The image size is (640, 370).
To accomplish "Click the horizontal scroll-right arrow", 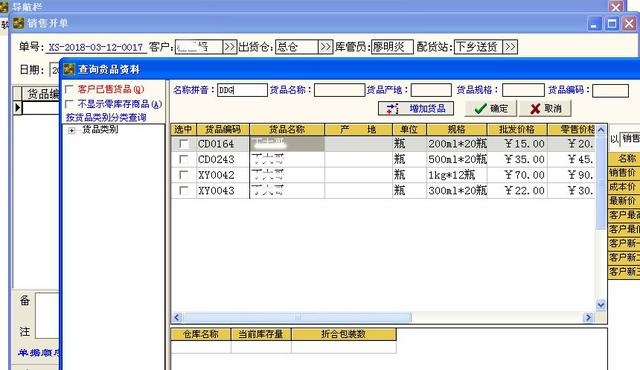I will click(588, 317).
